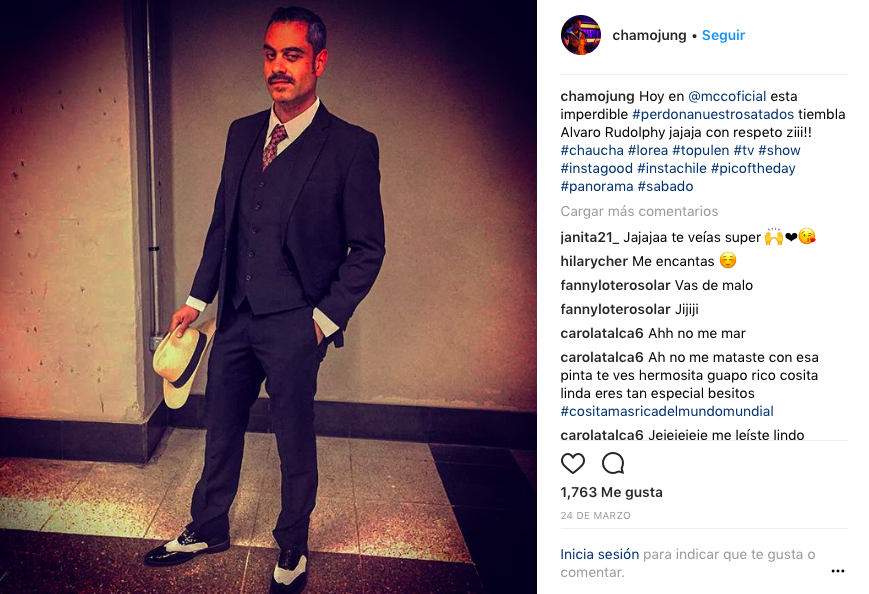
Task: Open chamojung username in post header
Action: (x=649, y=35)
